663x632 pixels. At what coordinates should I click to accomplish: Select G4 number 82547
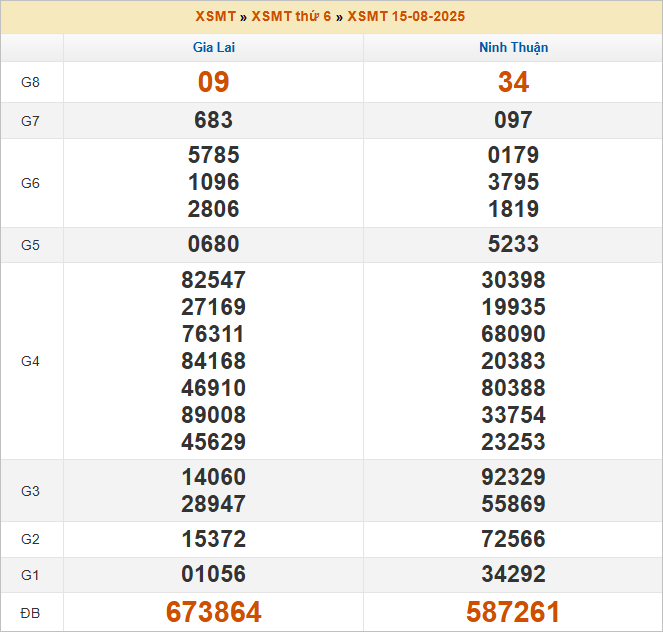click(x=214, y=280)
